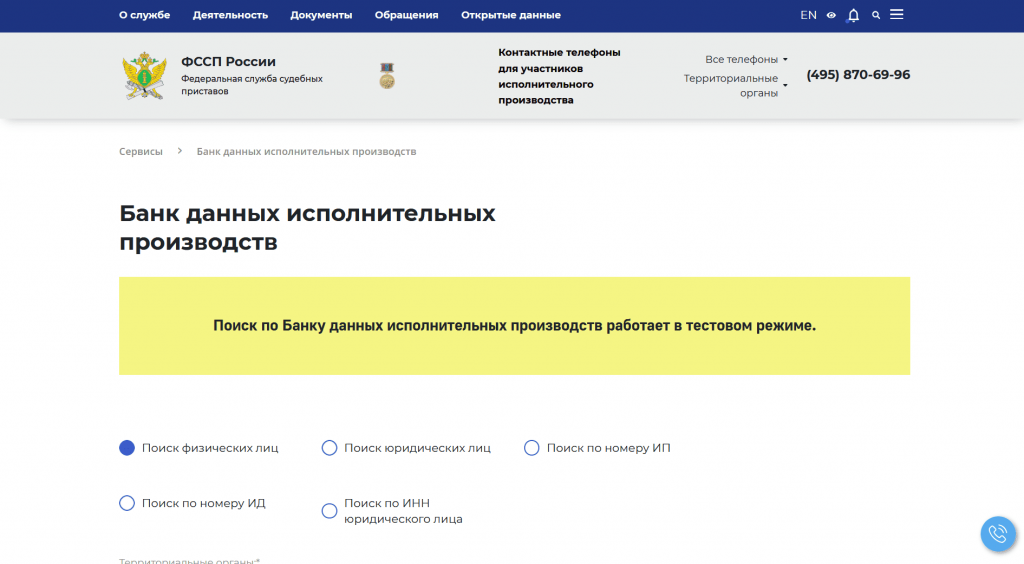Select "Поиск по номеру ИД" radio option
The width and height of the screenshot is (1024, 564).
pos(127,503)
